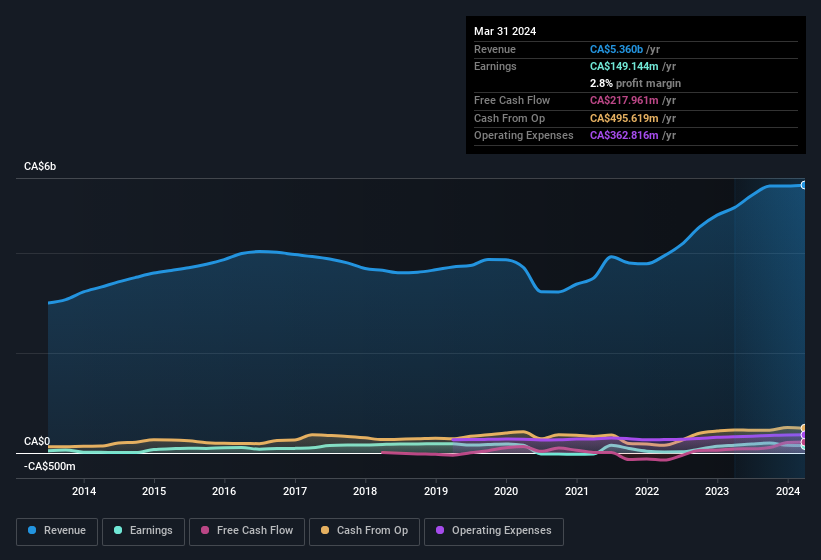Click the 2014 x-axis label

84,491
